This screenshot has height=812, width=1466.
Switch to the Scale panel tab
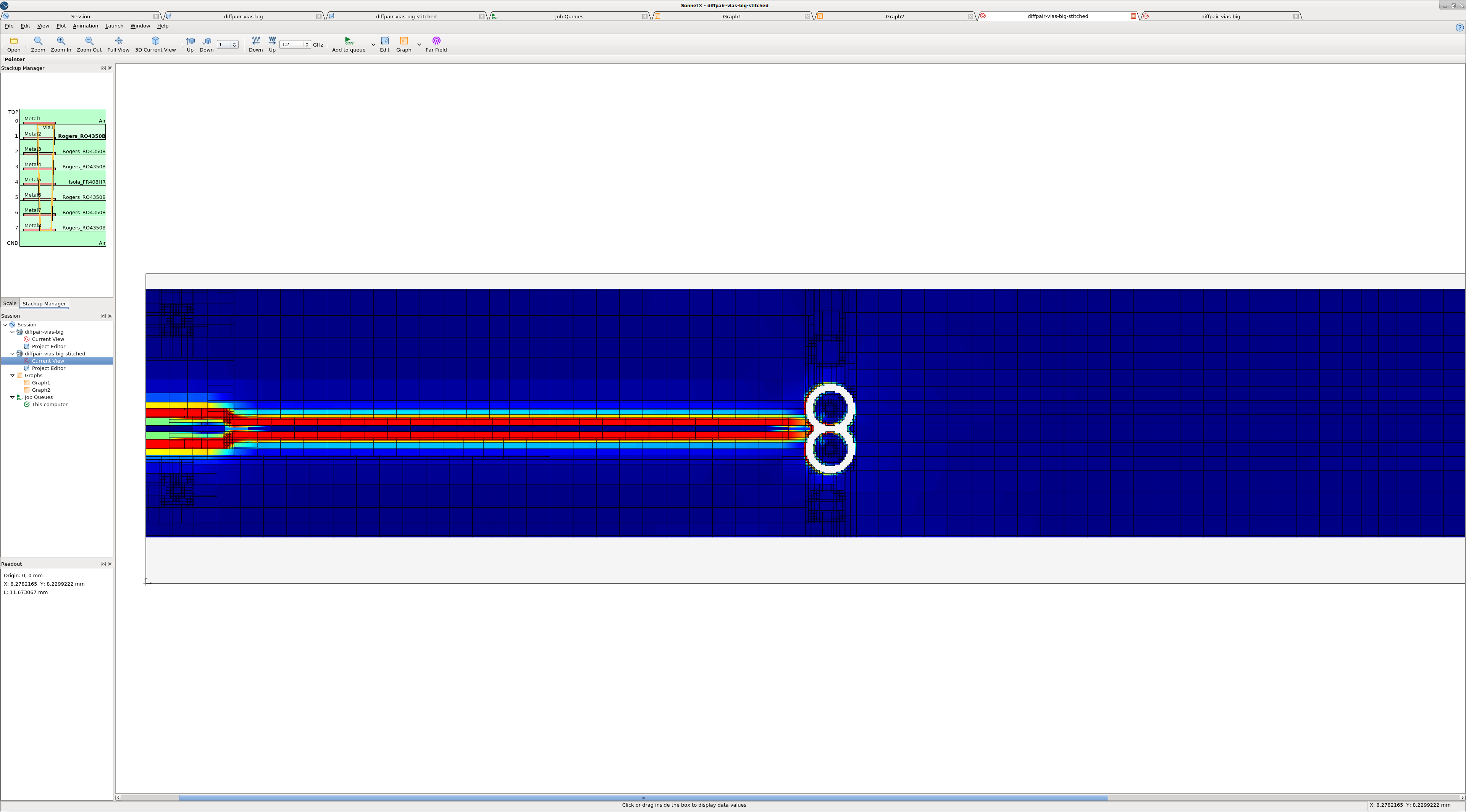(10, 303)
